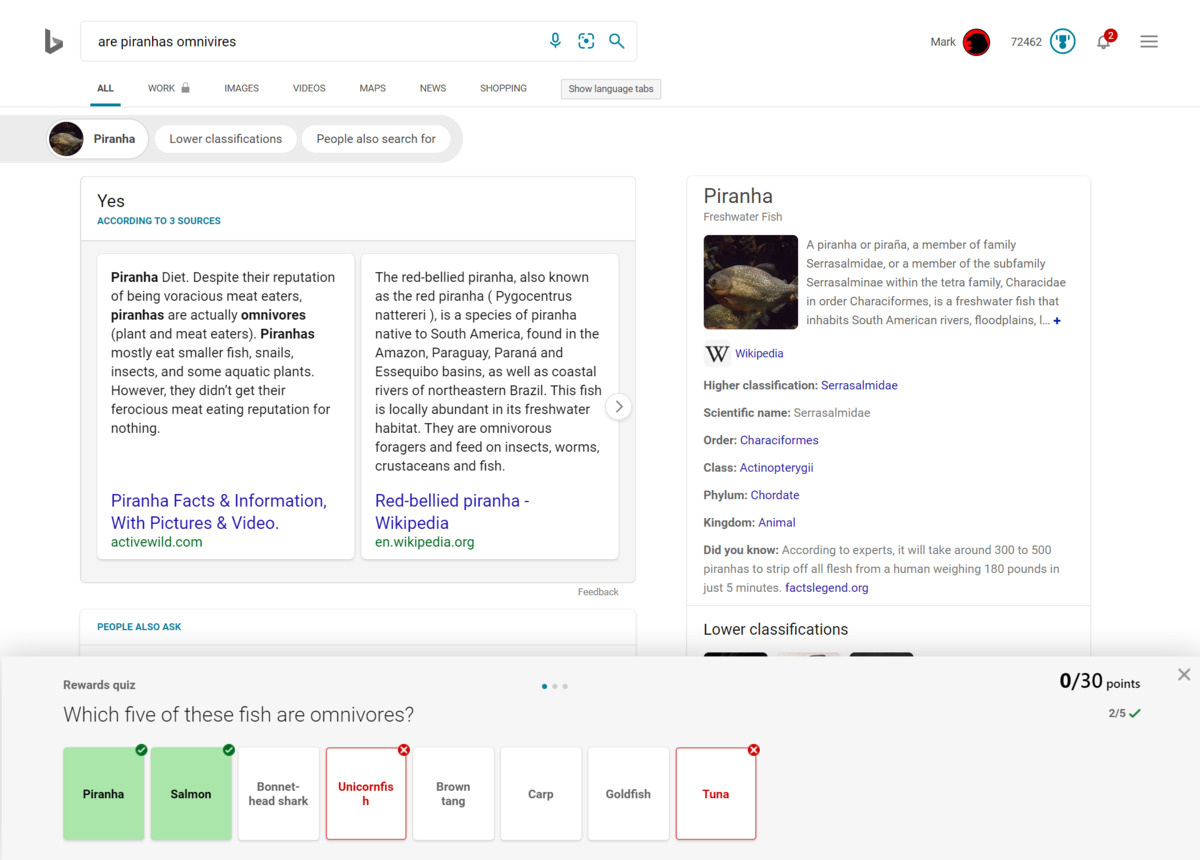Expand the Piranha description with plus sign
The image size is (1200, 860).
[1057, 321]
